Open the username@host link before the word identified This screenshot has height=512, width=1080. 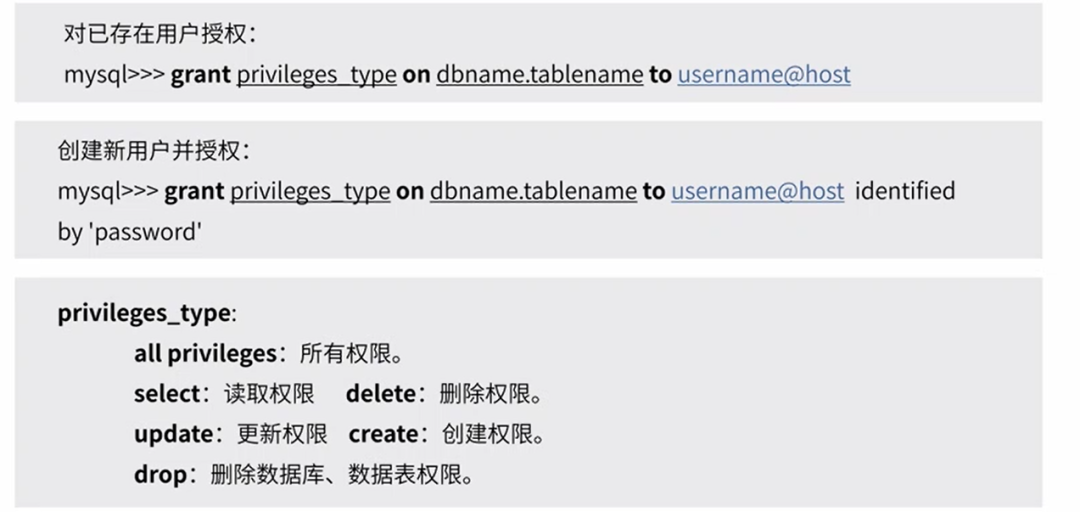(x=757, y=190)
